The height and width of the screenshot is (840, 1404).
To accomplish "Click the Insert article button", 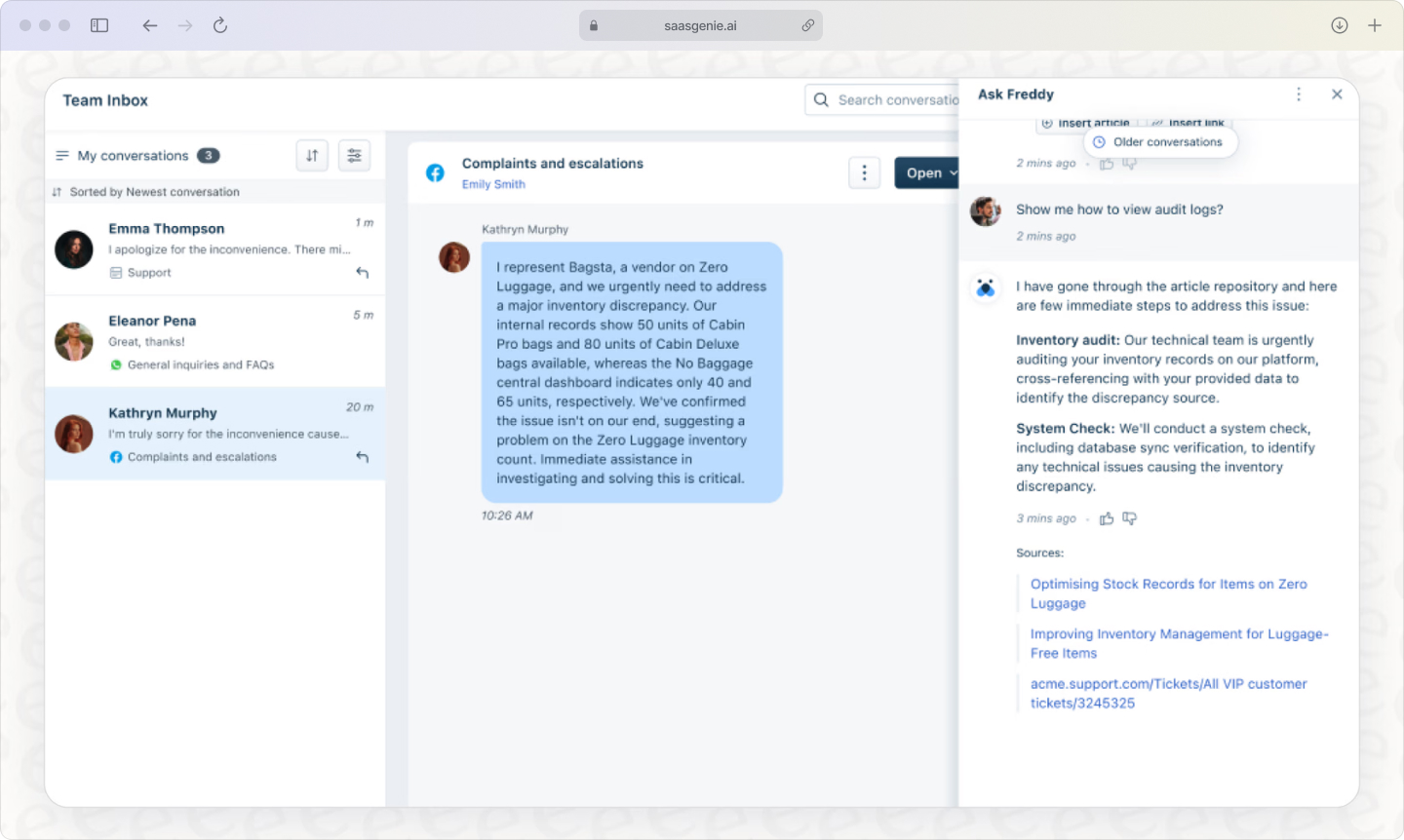I will coord(1085,122).
